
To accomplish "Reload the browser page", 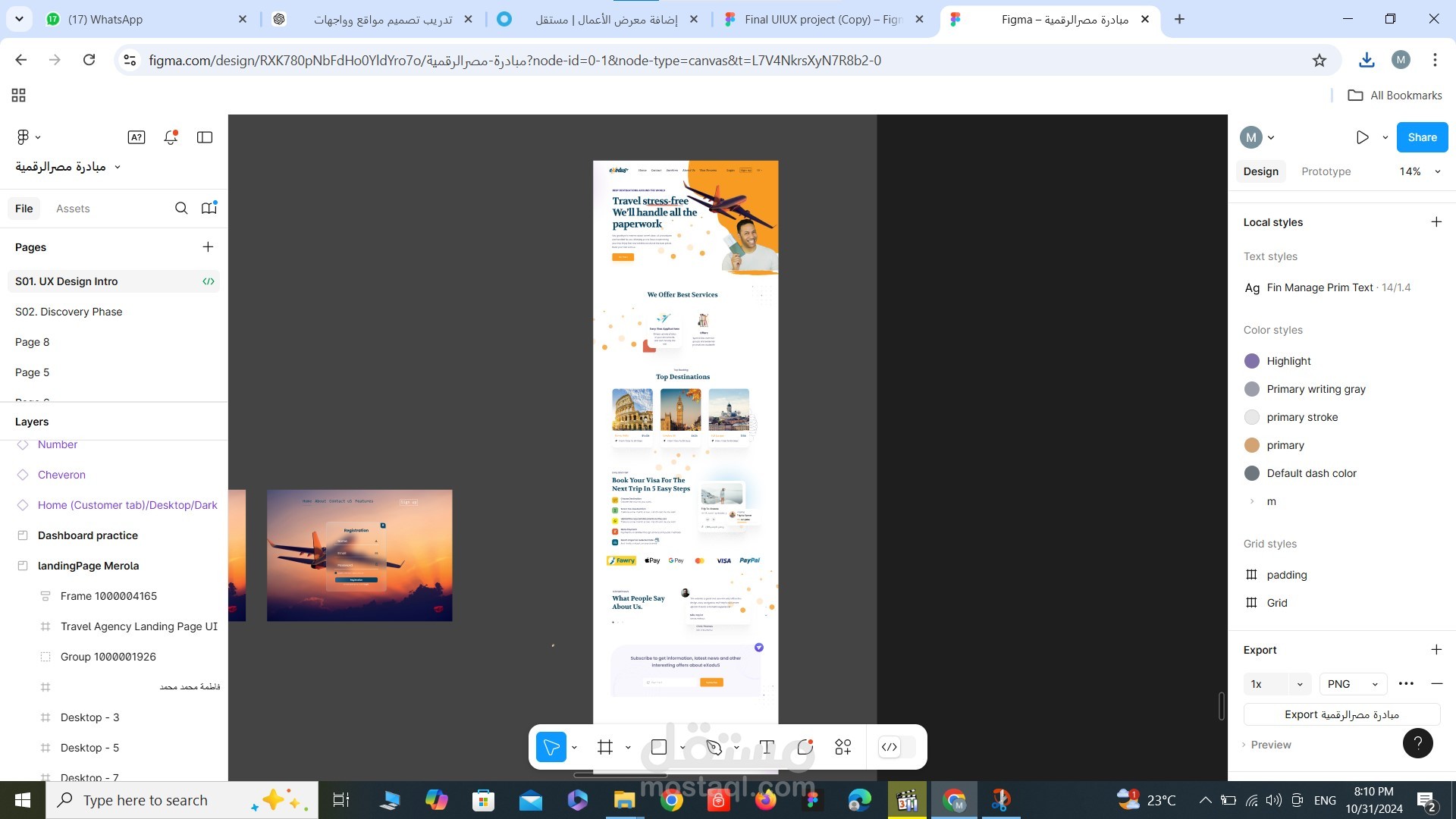I will (89, 59).
